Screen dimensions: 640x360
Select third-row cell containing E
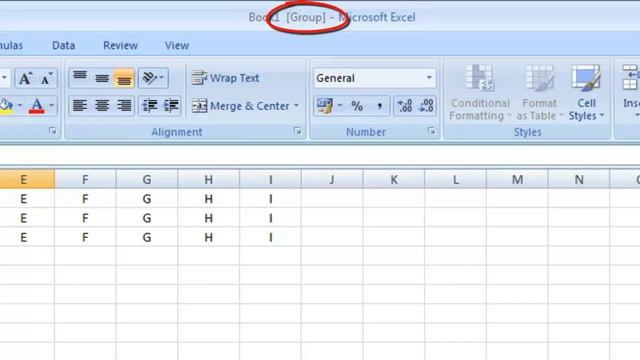point(27,237)
